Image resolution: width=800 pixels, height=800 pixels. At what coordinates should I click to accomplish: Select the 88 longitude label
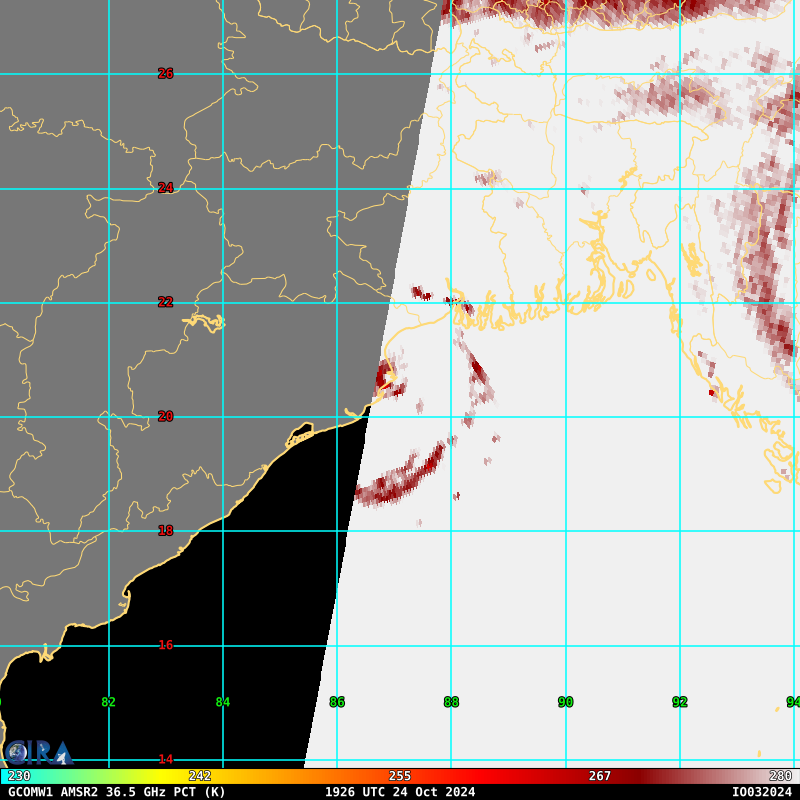[x=451, y=702]
